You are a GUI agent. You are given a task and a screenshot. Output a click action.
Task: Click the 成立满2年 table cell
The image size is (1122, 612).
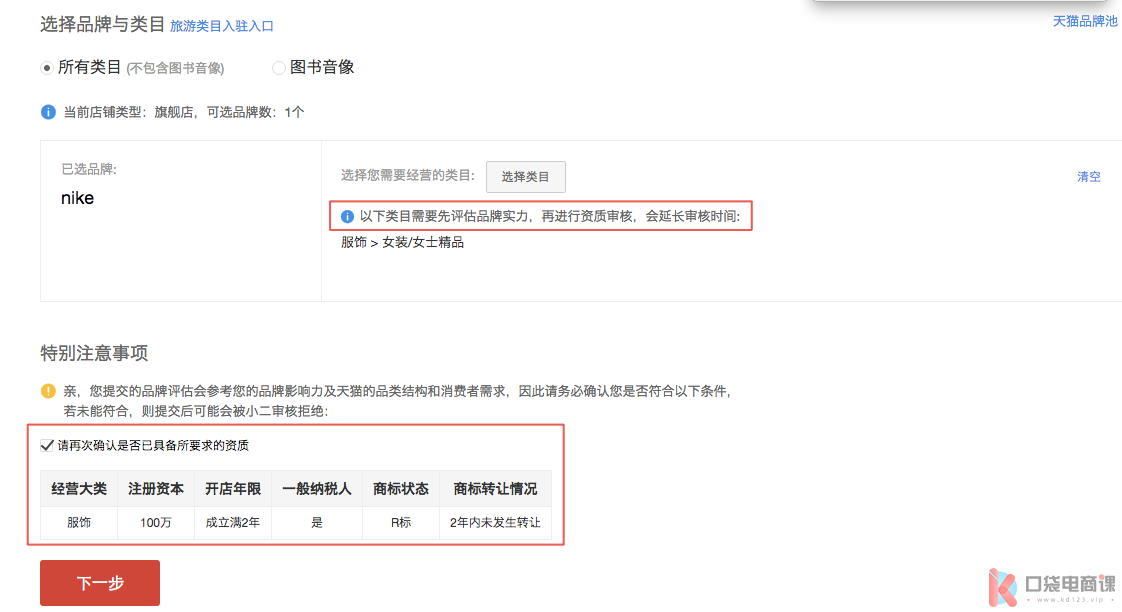(x=233, y=522)
